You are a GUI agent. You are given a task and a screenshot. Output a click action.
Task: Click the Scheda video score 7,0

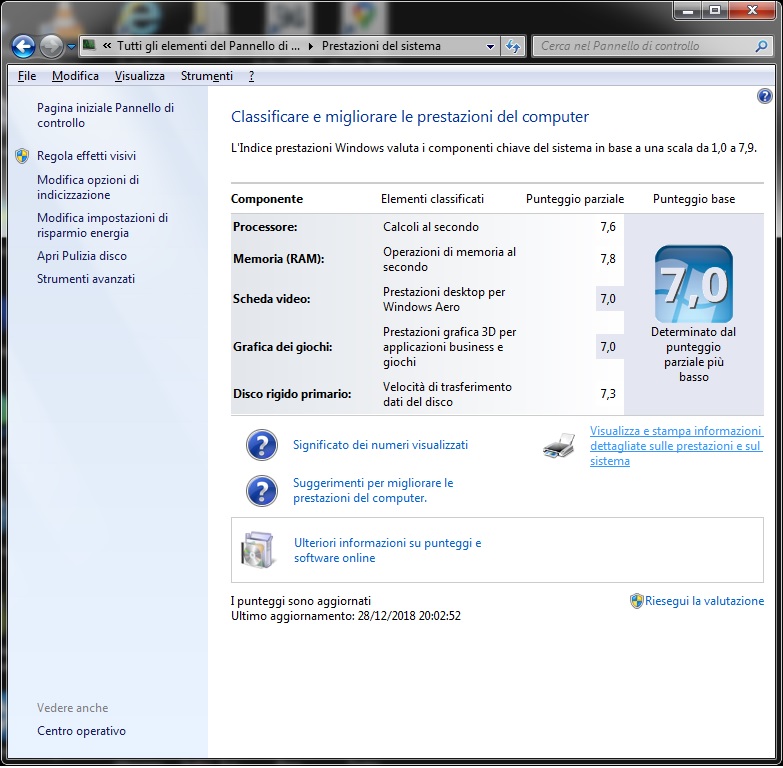(608, 299)
